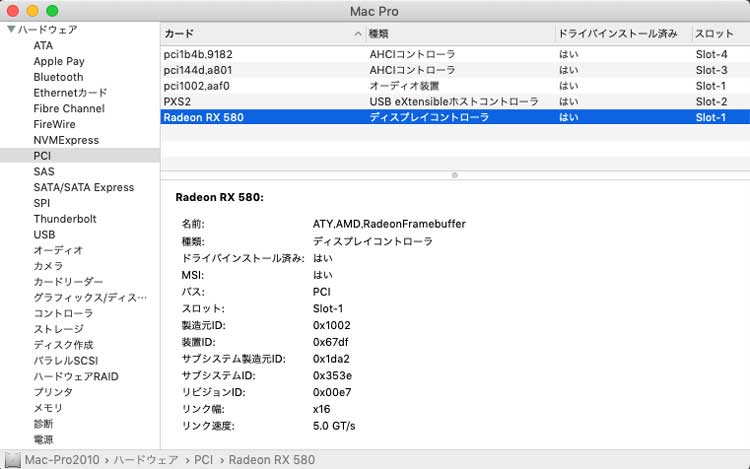Sort by the カード column header
750x469 pixels.
coord(179,34)
